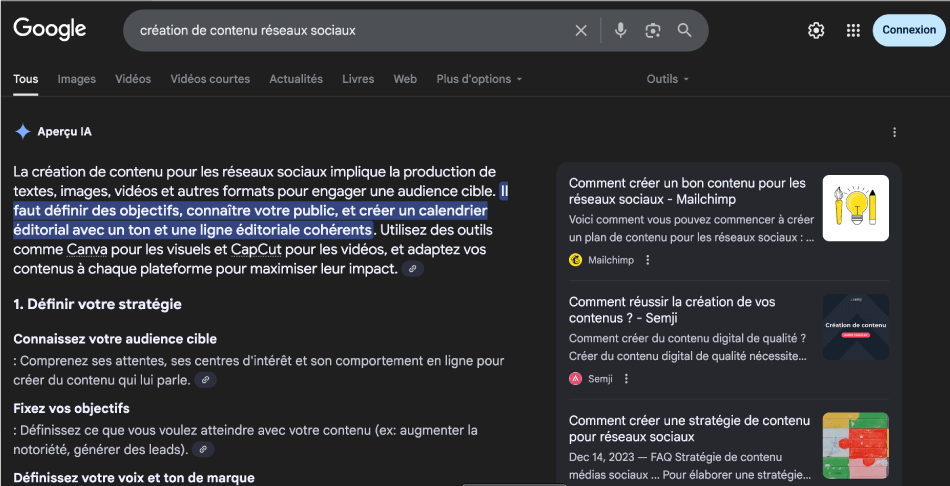The width and height of the screenshot is (950, 486).
Task: Open the Vidéos courtes tab
Action: [210, 79]
